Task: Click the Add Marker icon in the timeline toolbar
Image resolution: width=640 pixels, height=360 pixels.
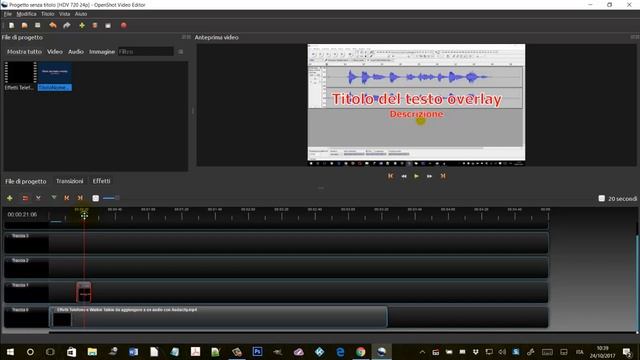Action: [x=53, y=198]
